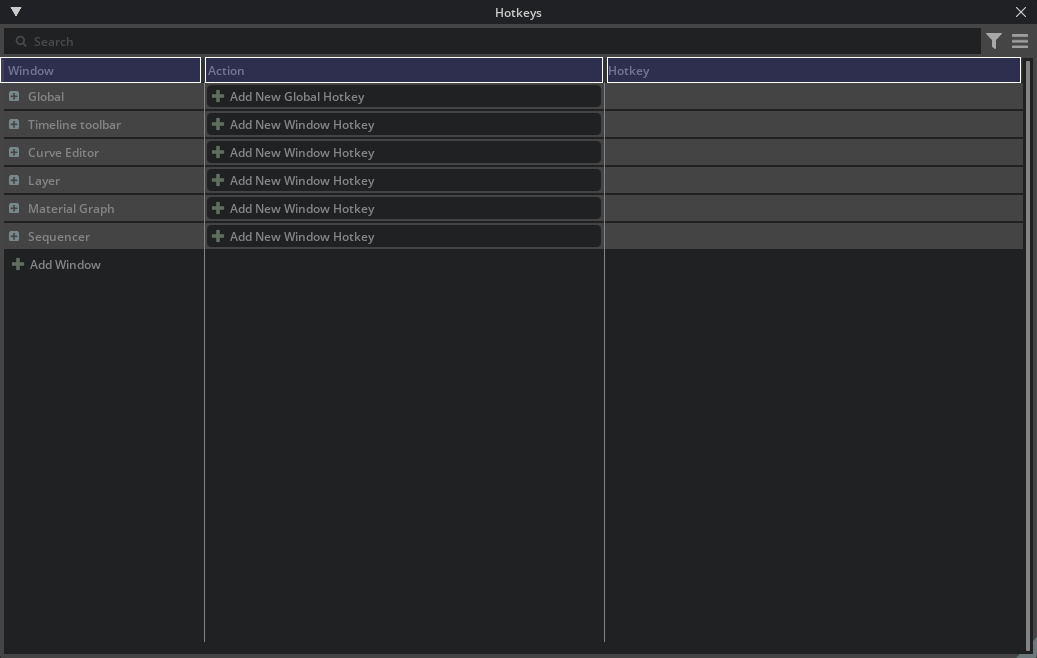Select the Timeline toolbar row label
1037x658 pixels.
pyautogui.click(x=74, y=124)
